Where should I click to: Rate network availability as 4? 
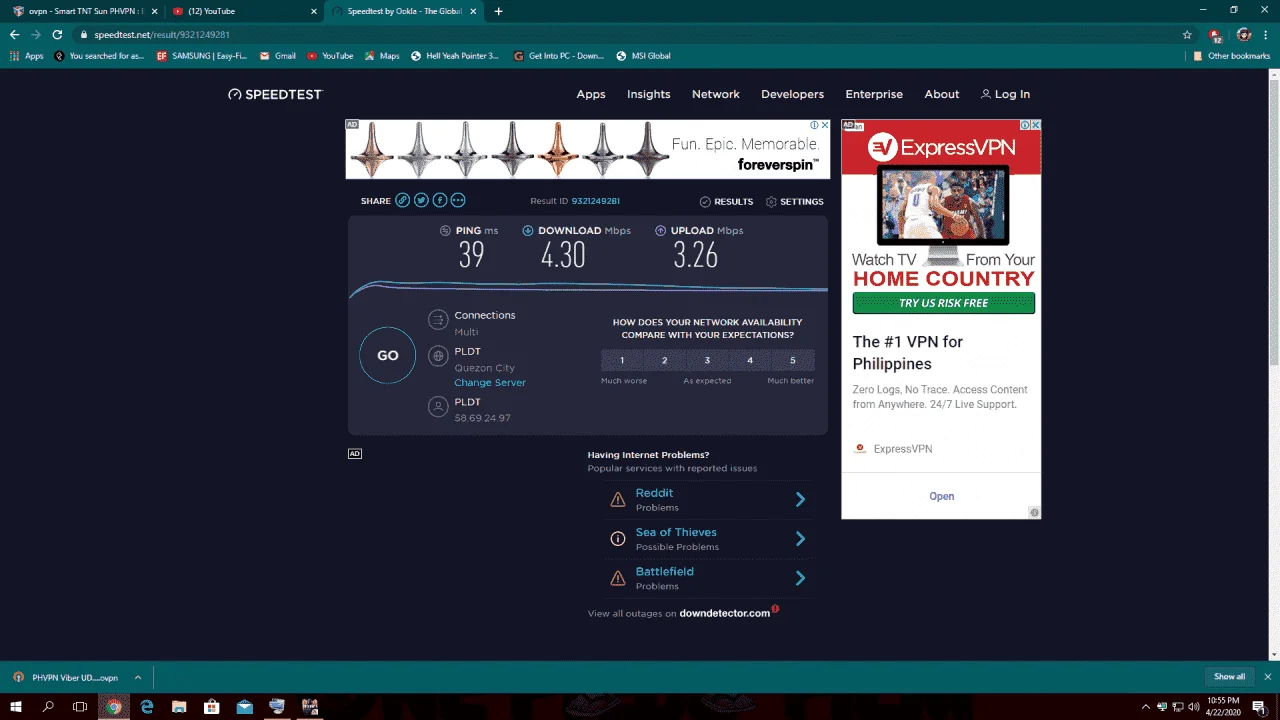pyautogui.click(x=750, y=360)
